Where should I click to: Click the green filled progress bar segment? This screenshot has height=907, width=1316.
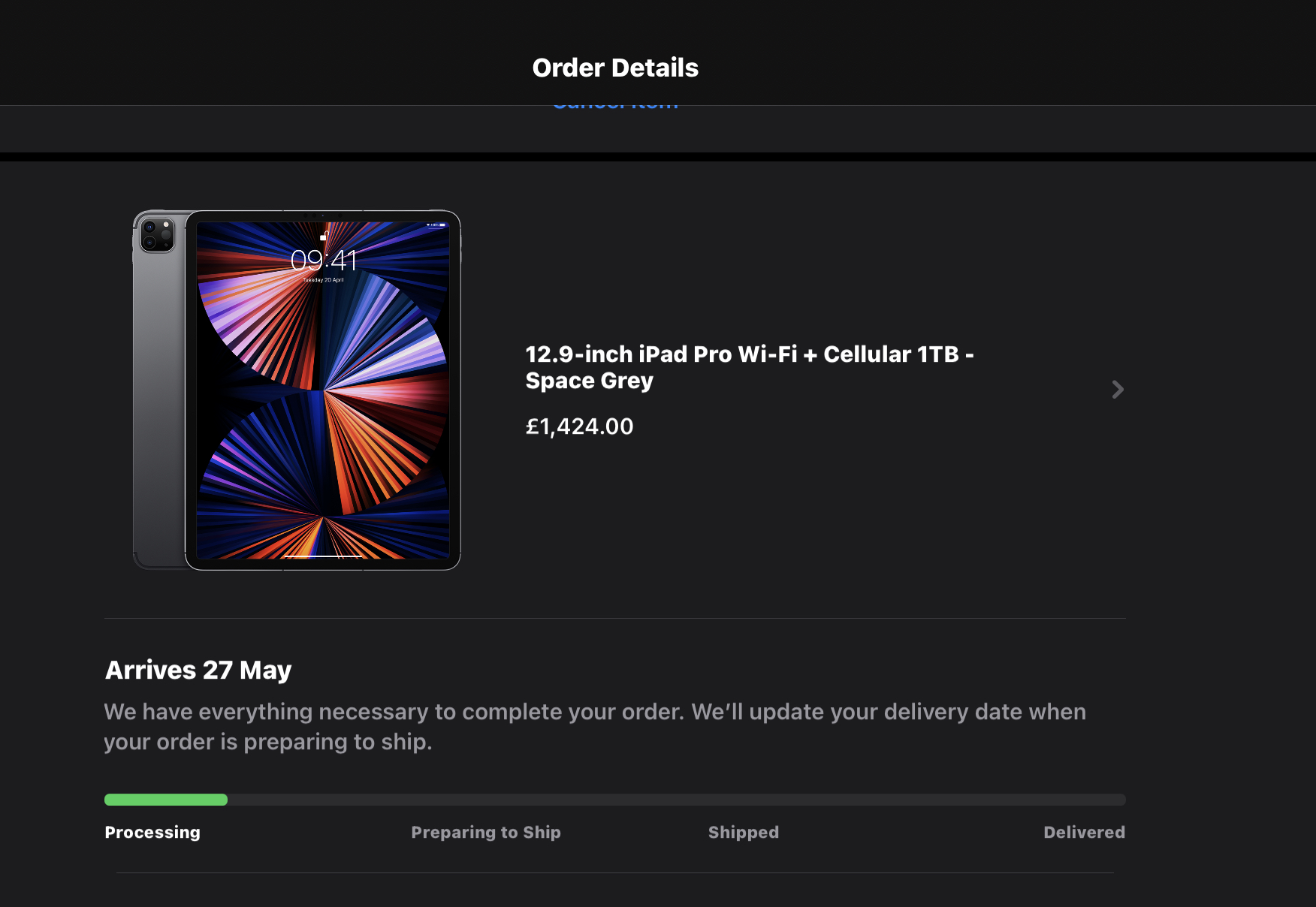(x=166, y=800)
